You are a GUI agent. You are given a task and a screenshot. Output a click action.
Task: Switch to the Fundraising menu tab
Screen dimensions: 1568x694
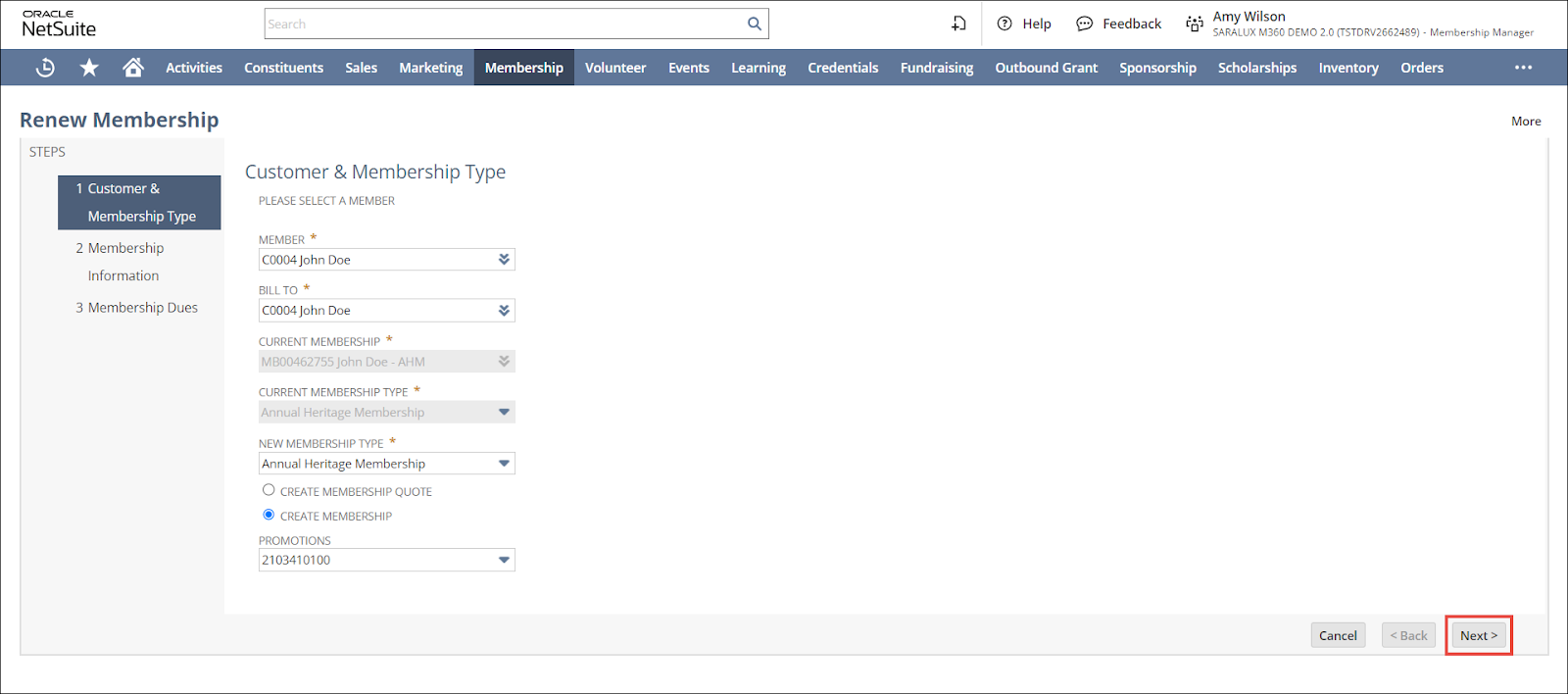[x=936, y=68]
